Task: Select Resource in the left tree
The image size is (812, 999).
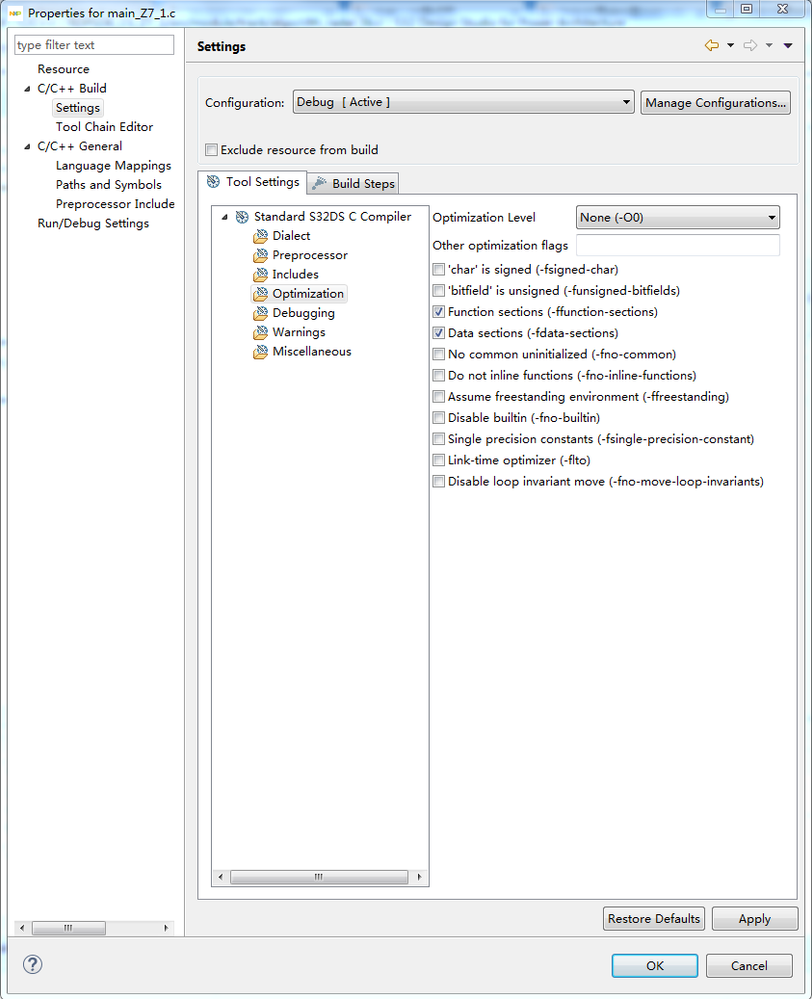Action: [x=63, y=69]
